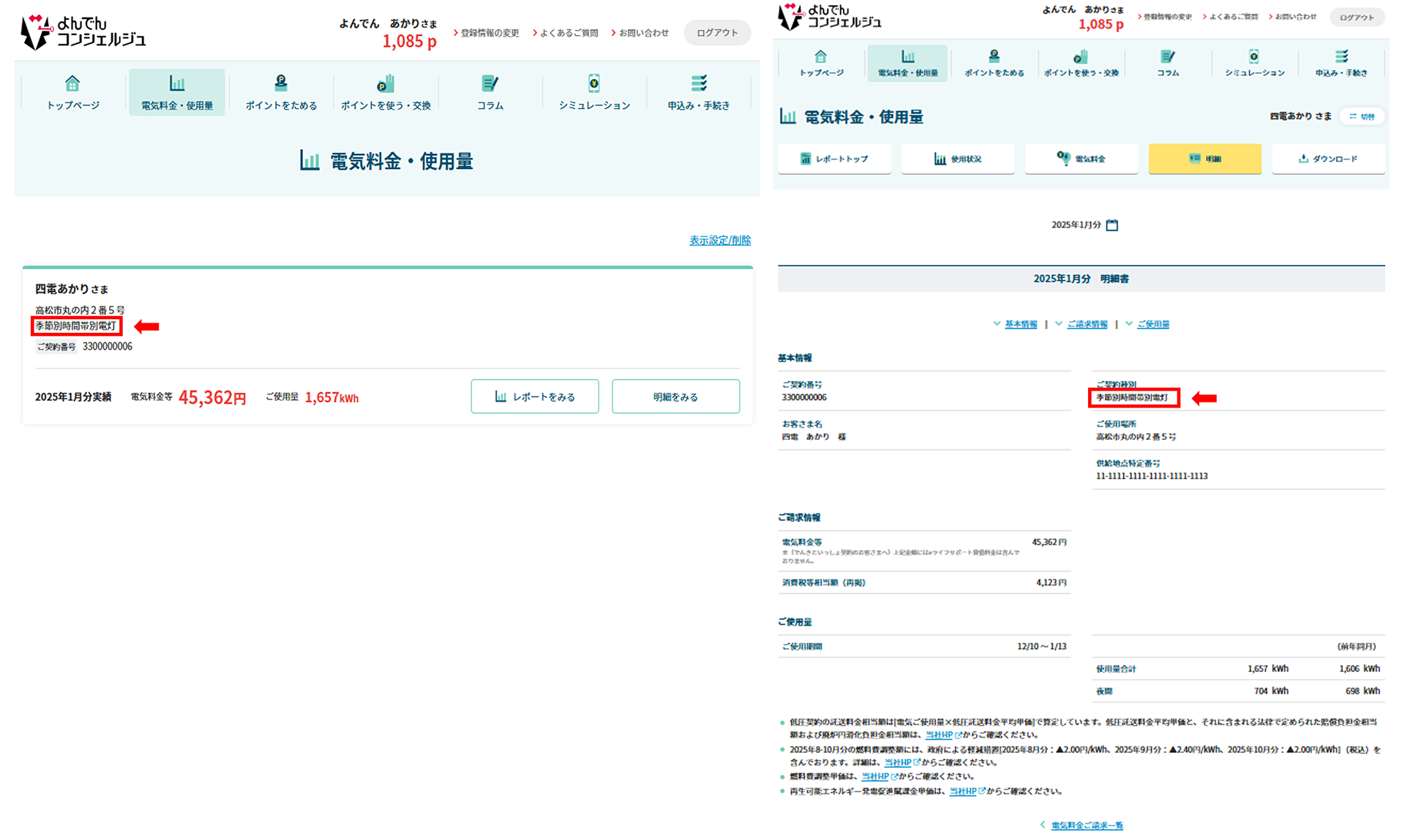Go to 電気料金ご請求一覧 link at bottom
The width and height of the screenshot is (1405, 840).
click(1087, 825)
